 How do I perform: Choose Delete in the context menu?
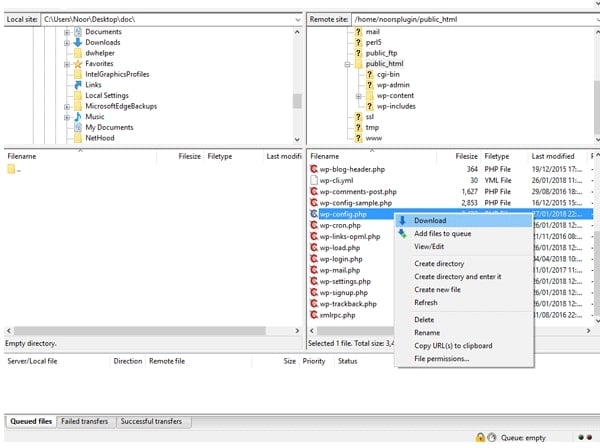click(x=464, y=319)
